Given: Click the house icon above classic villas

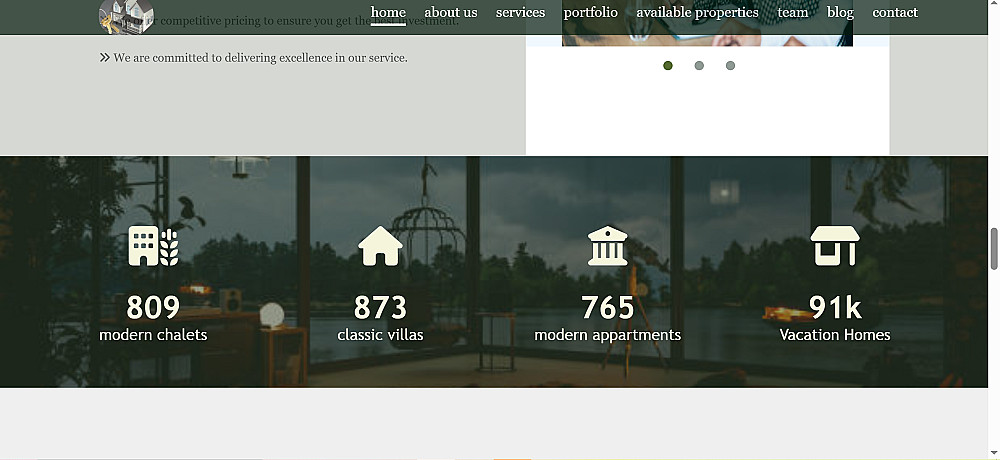Looking at the screenshot, I should click(380, 246).
